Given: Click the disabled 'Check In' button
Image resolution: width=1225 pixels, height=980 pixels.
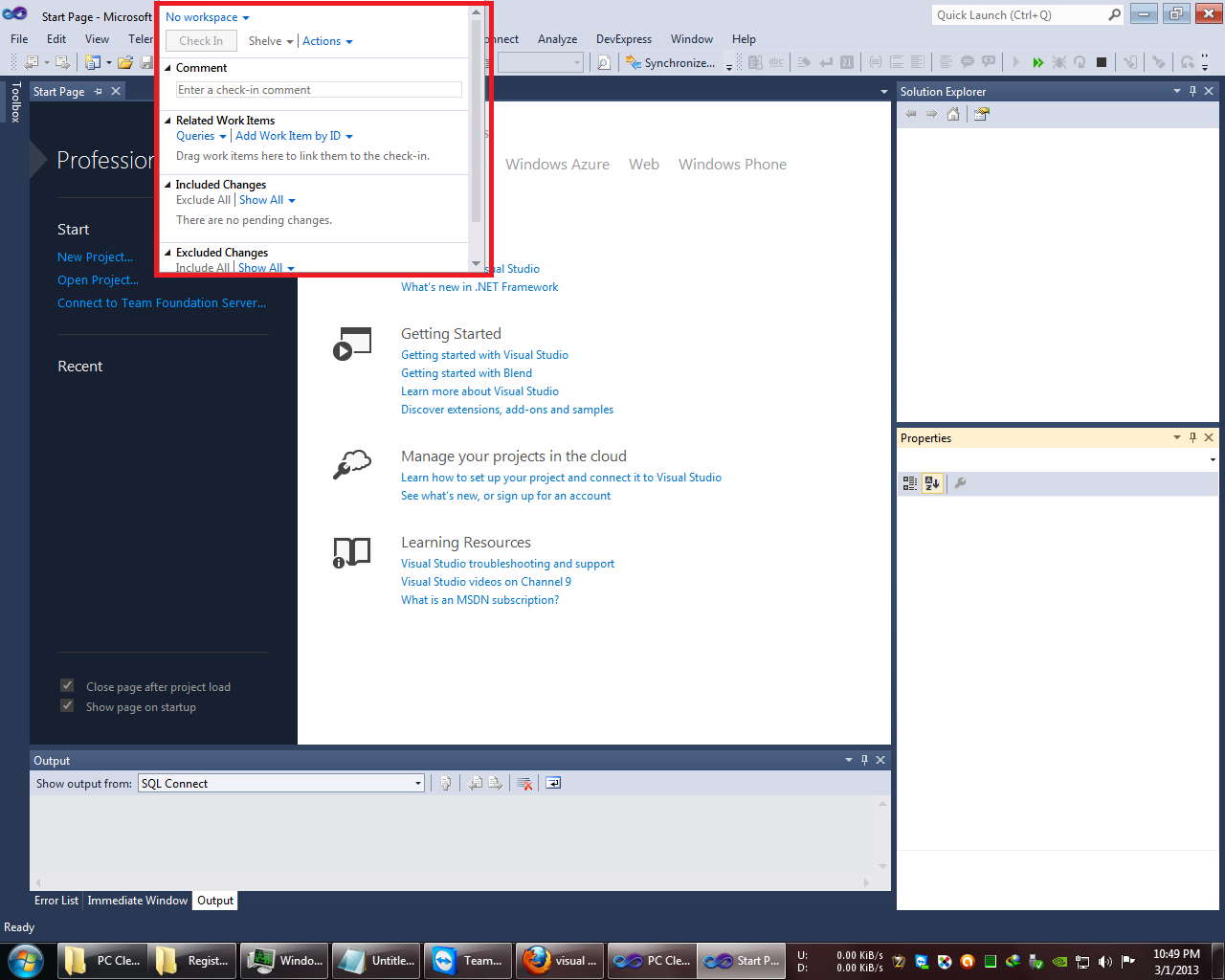Looking at the screenshot, I should click(x=201, y=41).
